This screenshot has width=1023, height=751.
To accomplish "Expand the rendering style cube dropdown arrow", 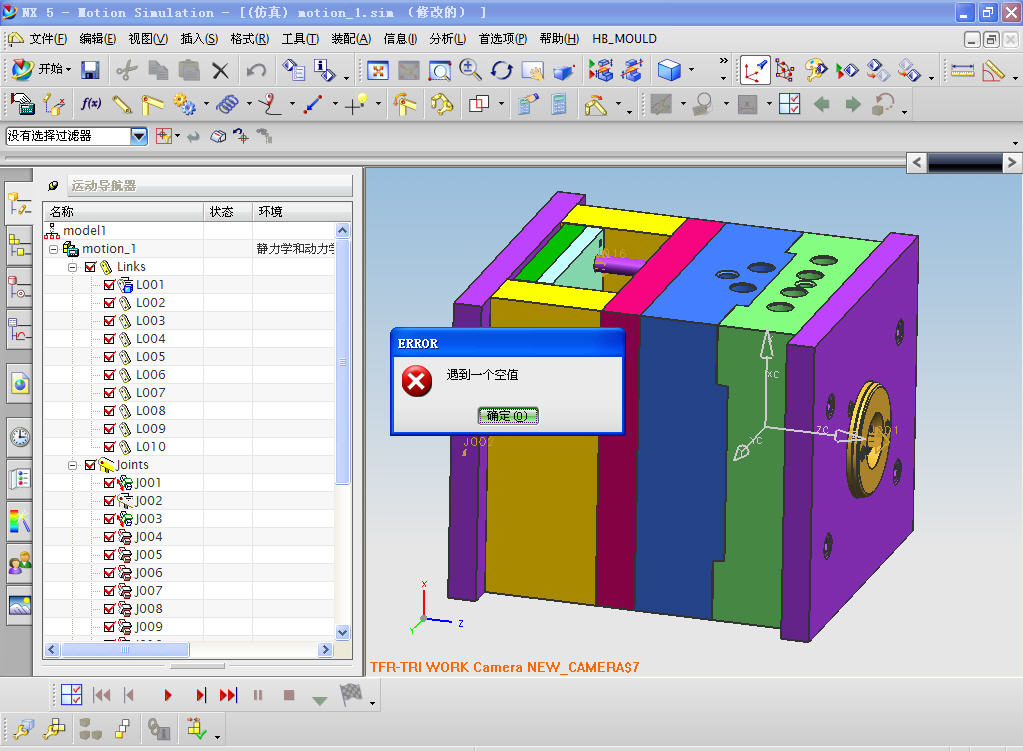I will [692, 69].
